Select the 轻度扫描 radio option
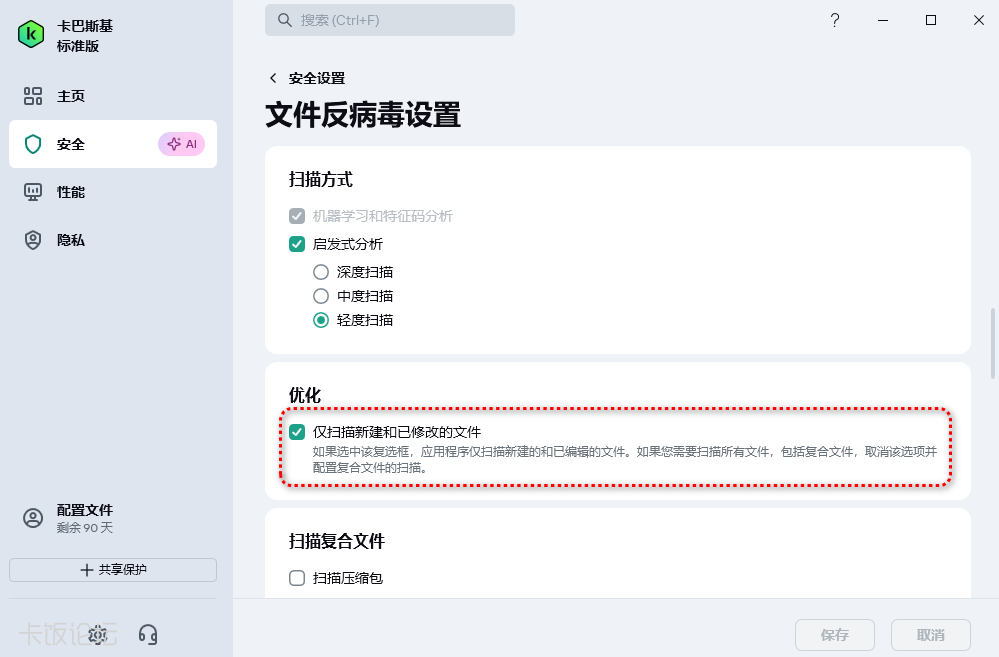The width and height of the screenshot is (999, 657). coord(321,320)
